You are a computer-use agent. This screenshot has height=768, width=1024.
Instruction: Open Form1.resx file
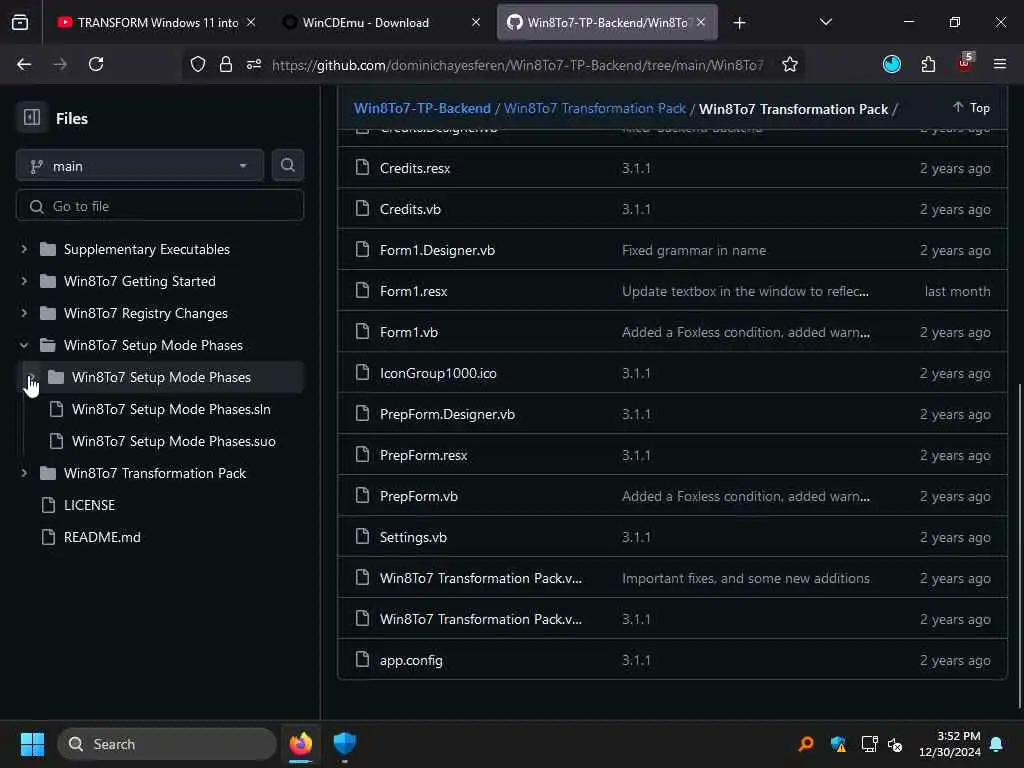(x=413, y=291)
